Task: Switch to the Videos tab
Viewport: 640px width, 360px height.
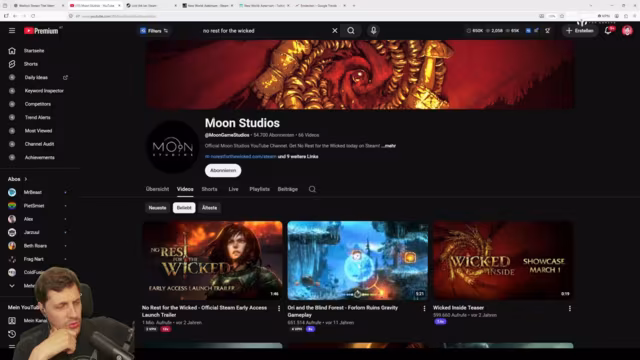Action: coord(185,189)
